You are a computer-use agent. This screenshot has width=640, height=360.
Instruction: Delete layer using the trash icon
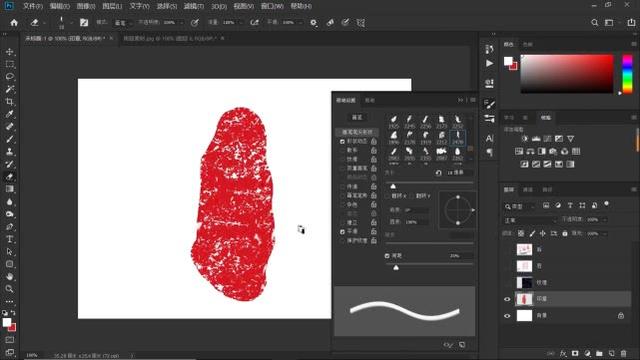623,353
